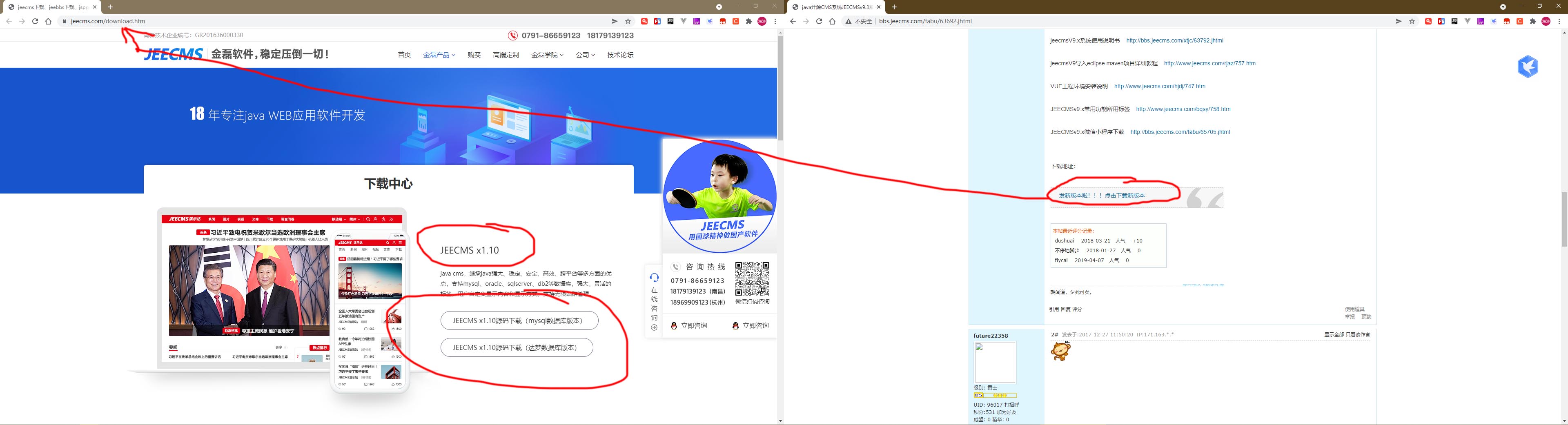The width and height of the screenshot is (1568, 425).
Task: Click 只看该作者 on post 2#
Action: coord(1357,335)
